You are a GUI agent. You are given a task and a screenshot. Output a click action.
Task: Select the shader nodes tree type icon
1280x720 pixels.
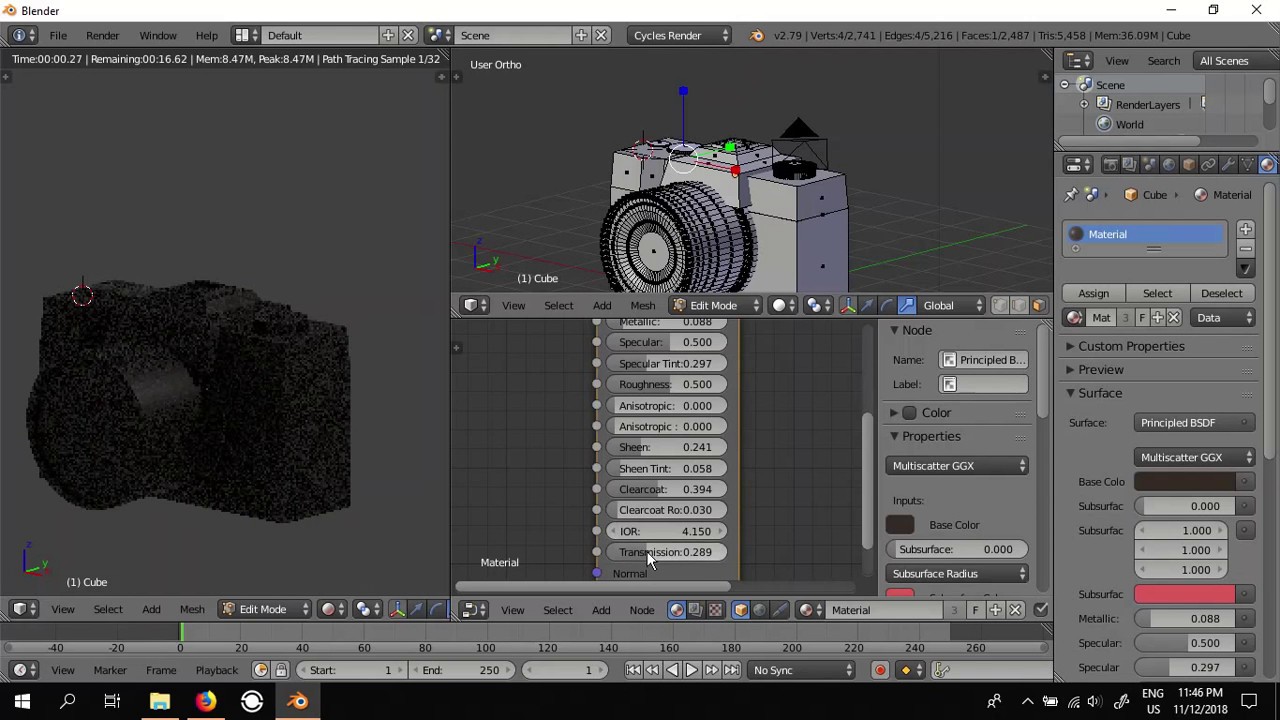coord(677,610)
